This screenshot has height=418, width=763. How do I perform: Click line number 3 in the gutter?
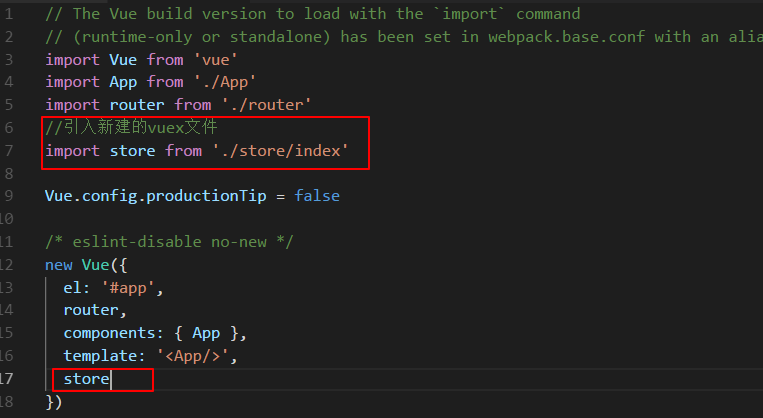(8, 59)
